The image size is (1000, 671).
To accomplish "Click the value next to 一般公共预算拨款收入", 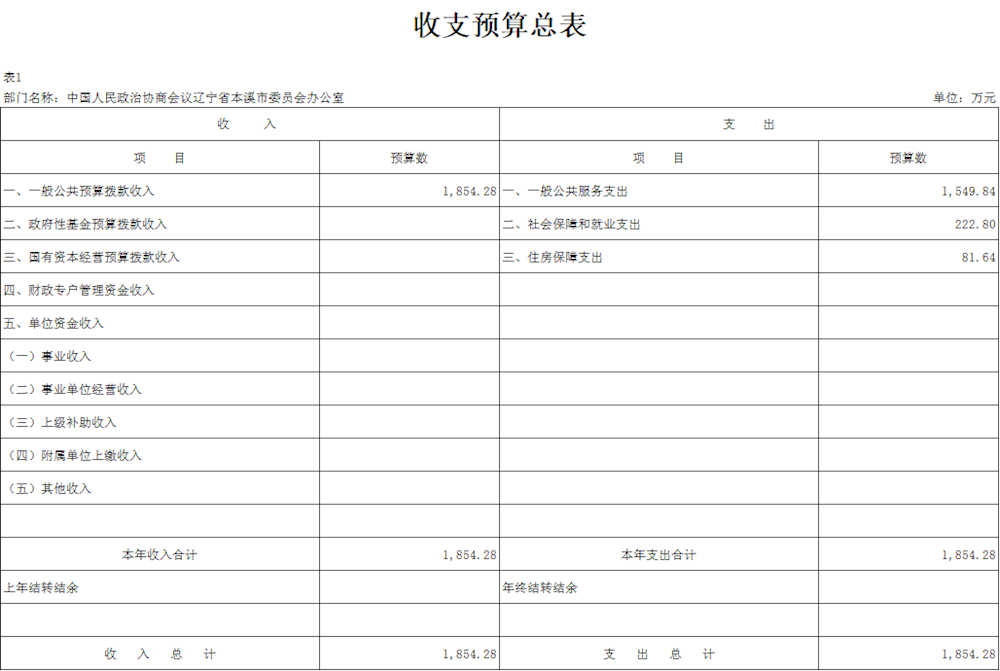I will (x=469, y=191).
